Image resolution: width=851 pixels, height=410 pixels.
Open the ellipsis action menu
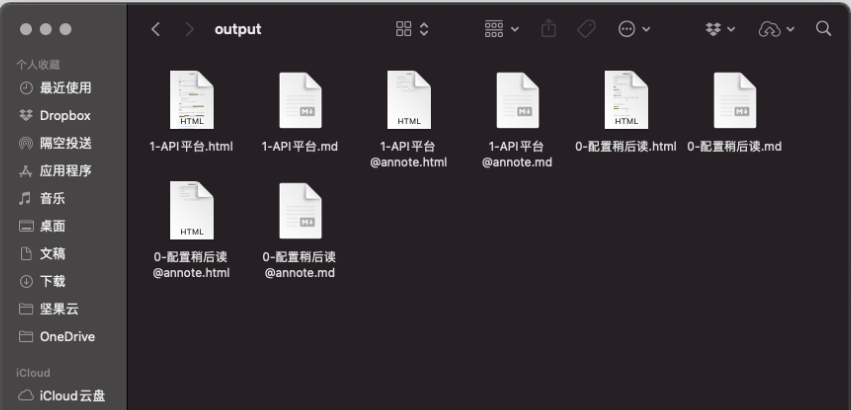(627, 29)
